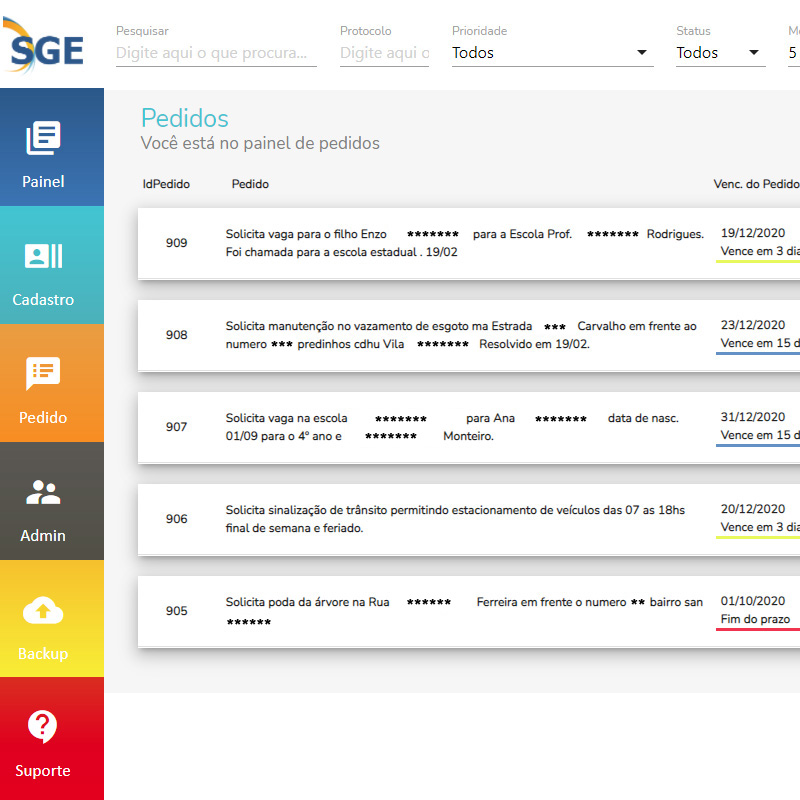Open the Status dropdown
800x800 pixels.
click(720, 53)
